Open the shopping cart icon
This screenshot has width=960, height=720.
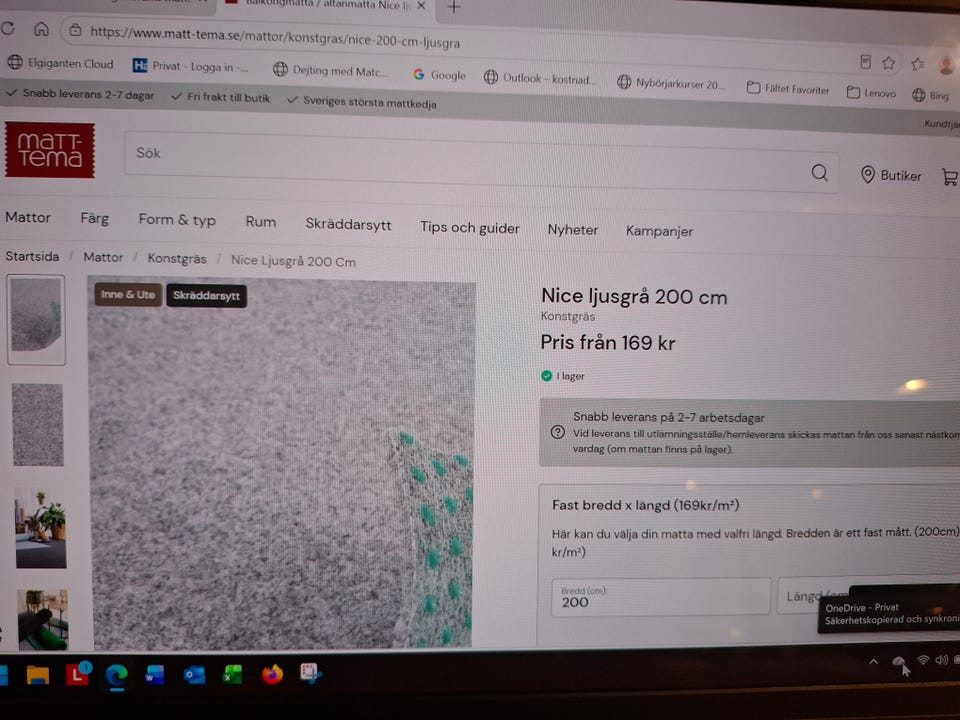point(951,177)
